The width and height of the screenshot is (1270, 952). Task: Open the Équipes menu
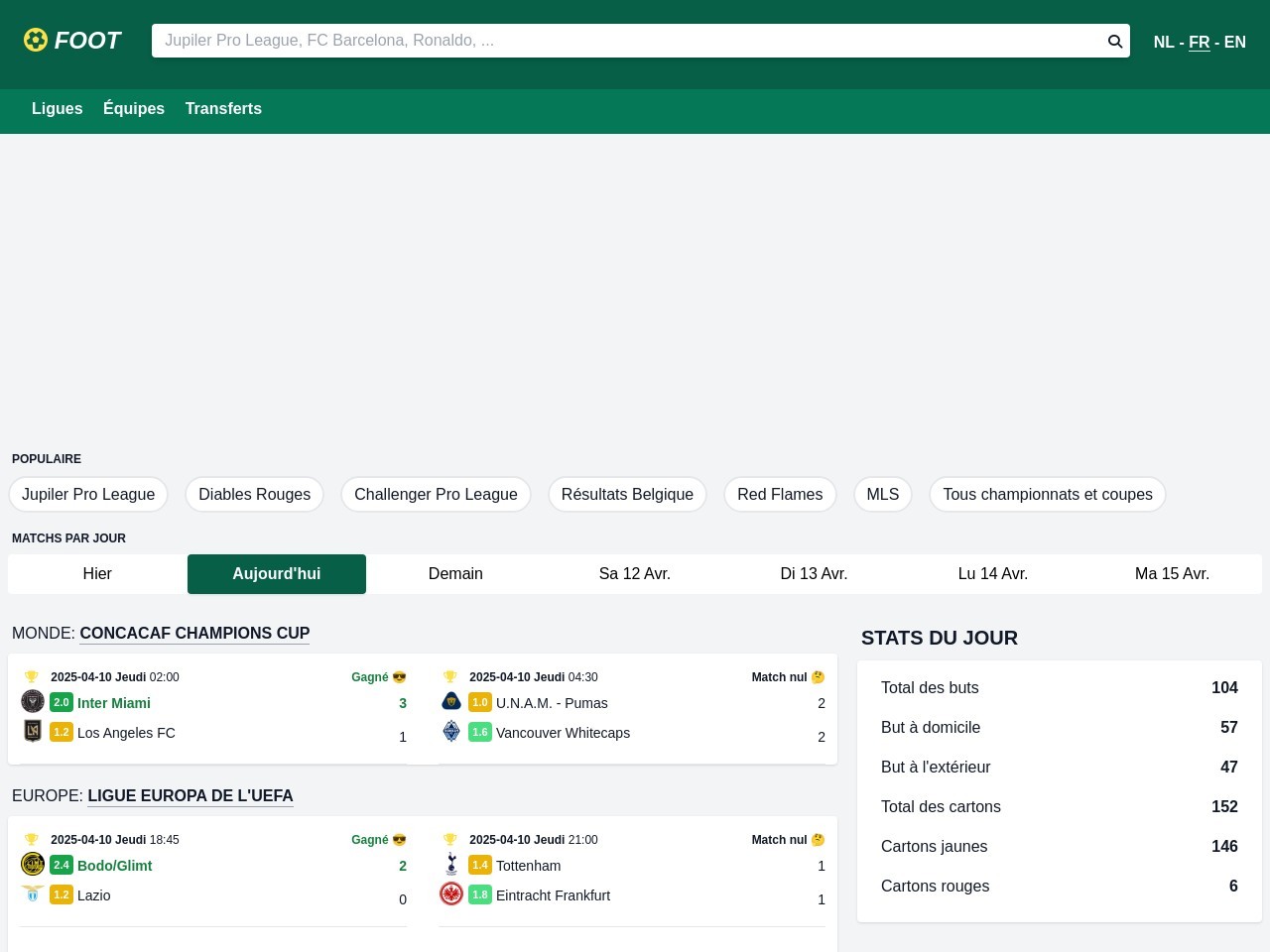click(134, 109)
